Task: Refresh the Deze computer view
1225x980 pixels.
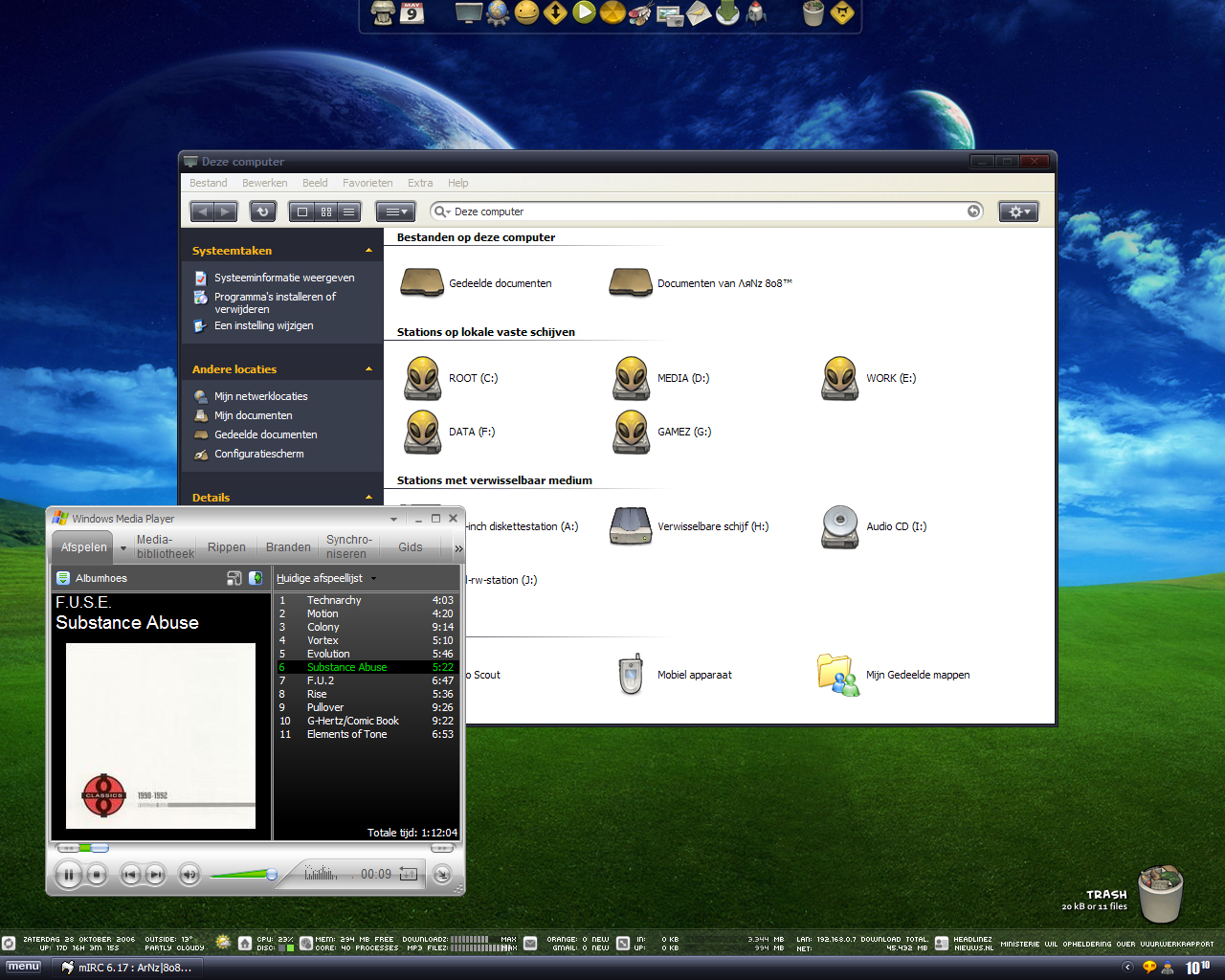Action: (x=263, y=212)
